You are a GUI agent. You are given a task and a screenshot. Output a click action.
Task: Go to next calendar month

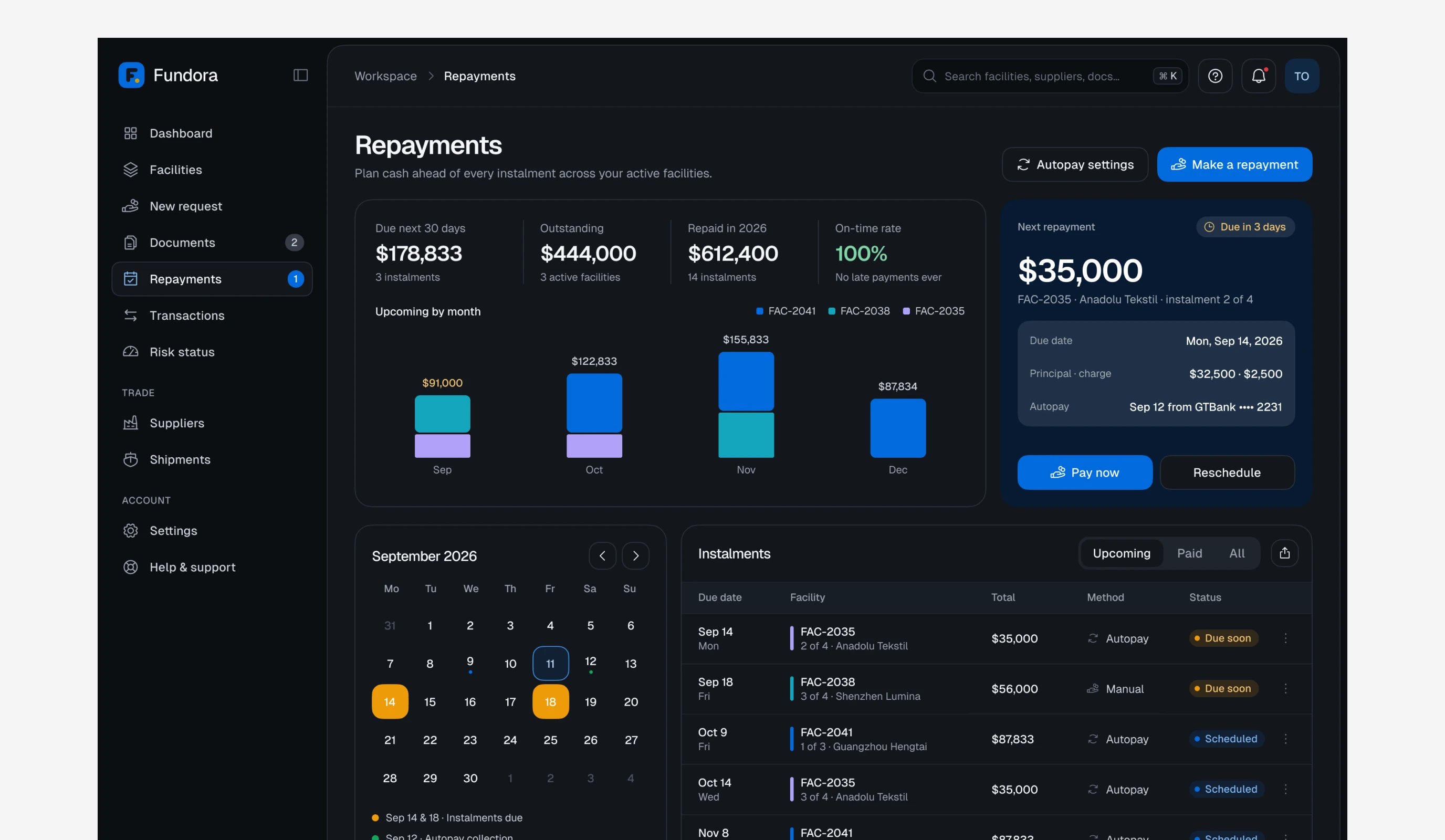coord(635,555)
